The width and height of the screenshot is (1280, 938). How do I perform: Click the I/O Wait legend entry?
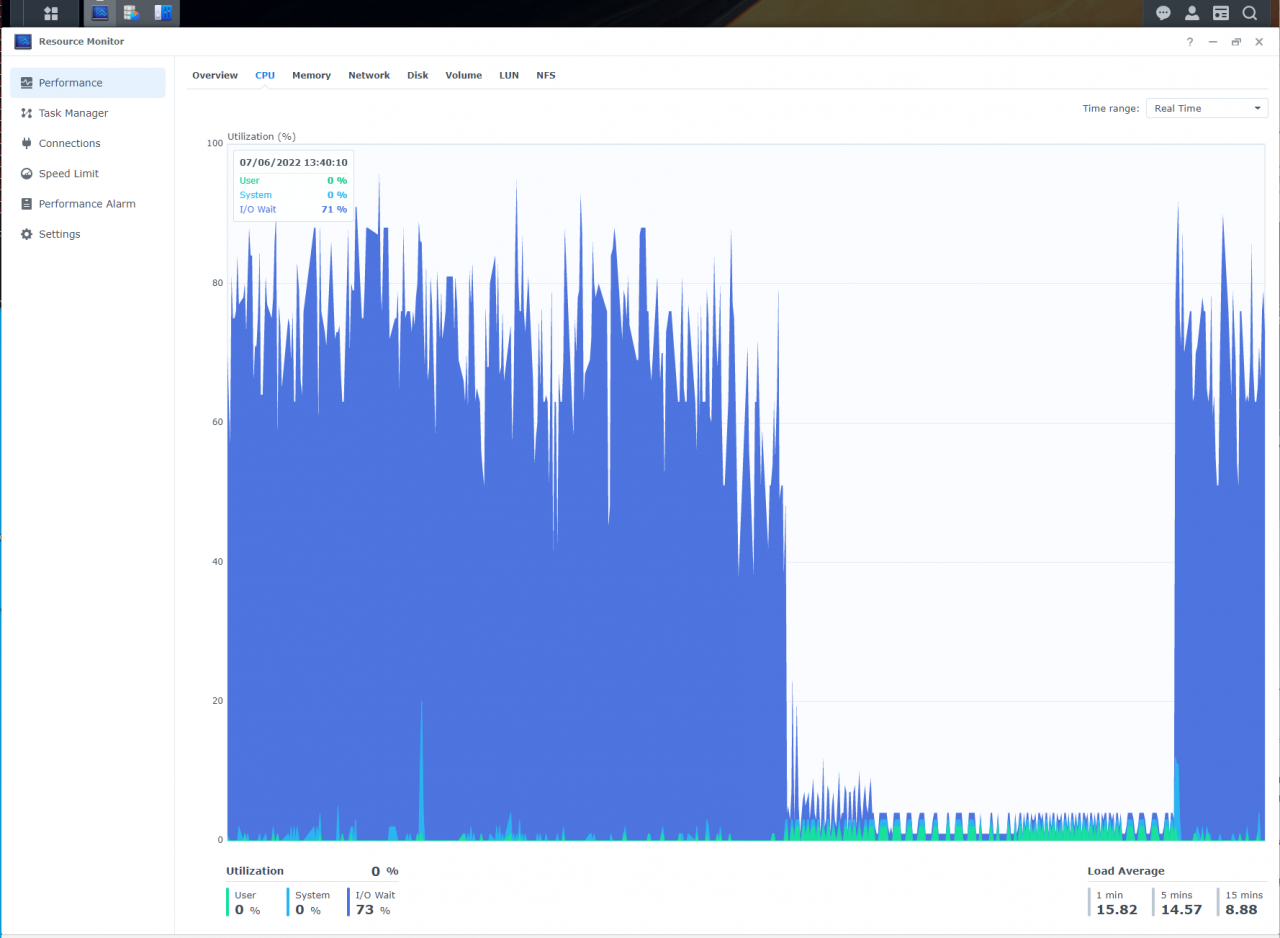(375, 895)
